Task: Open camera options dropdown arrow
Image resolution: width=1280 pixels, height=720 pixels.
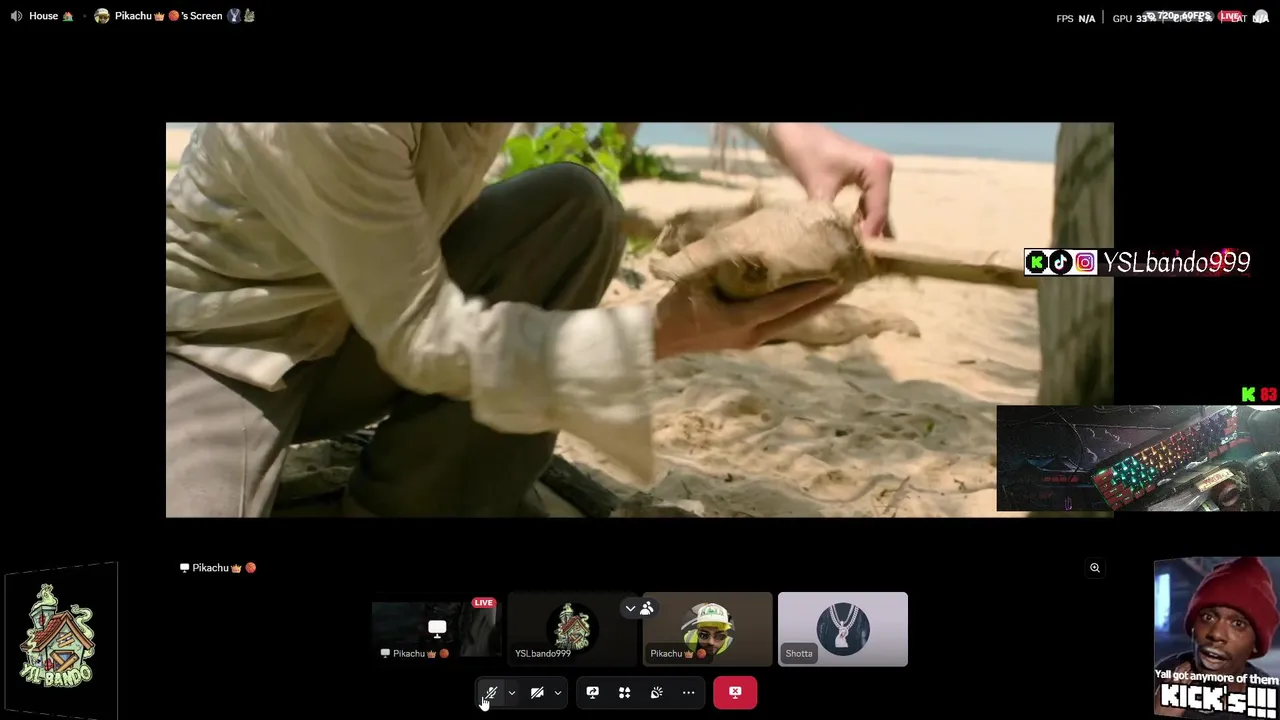Action: point(558,692)
